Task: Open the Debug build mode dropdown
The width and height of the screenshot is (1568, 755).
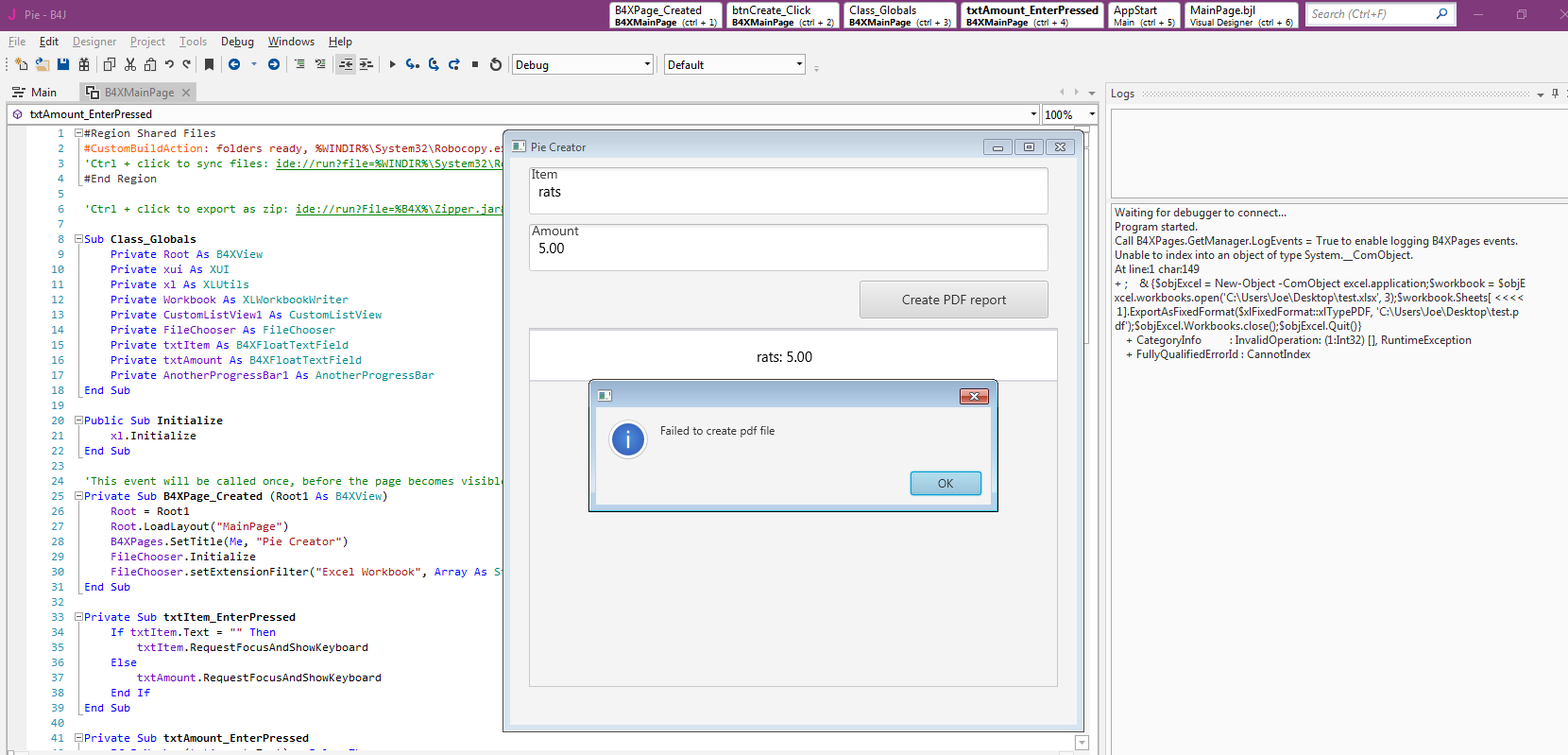Action: 646,64
